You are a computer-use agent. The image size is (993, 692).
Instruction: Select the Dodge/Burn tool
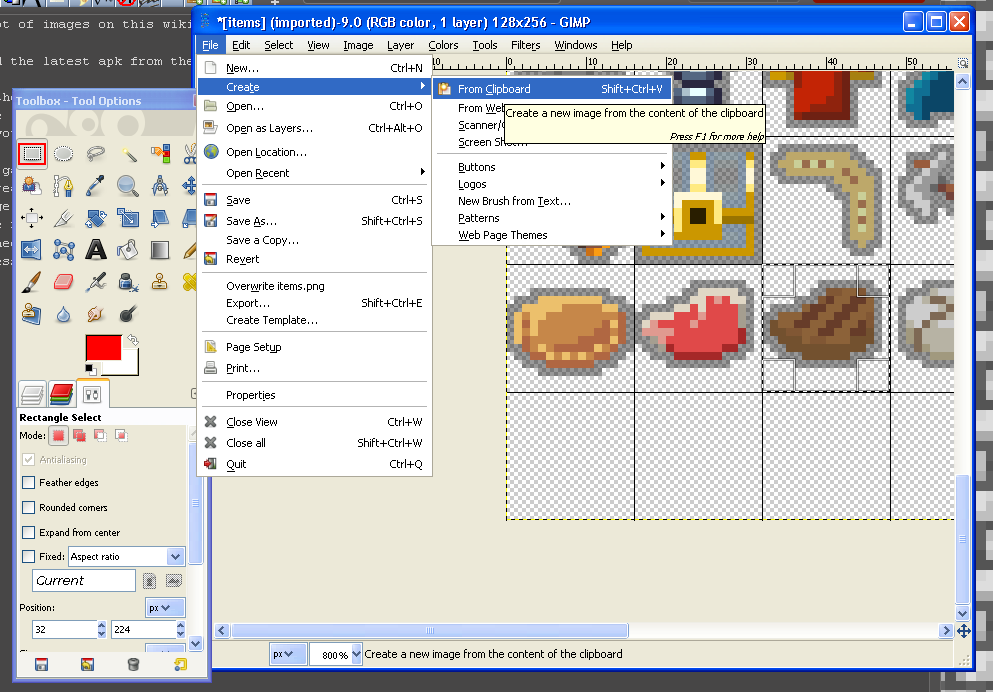point(128,314)
